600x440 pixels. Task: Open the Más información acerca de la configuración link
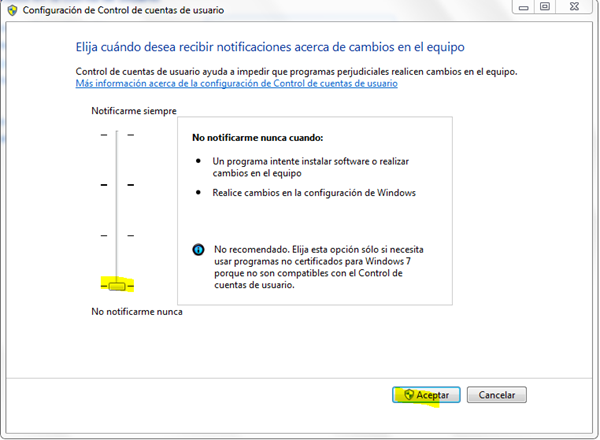[x=236, y=83]
